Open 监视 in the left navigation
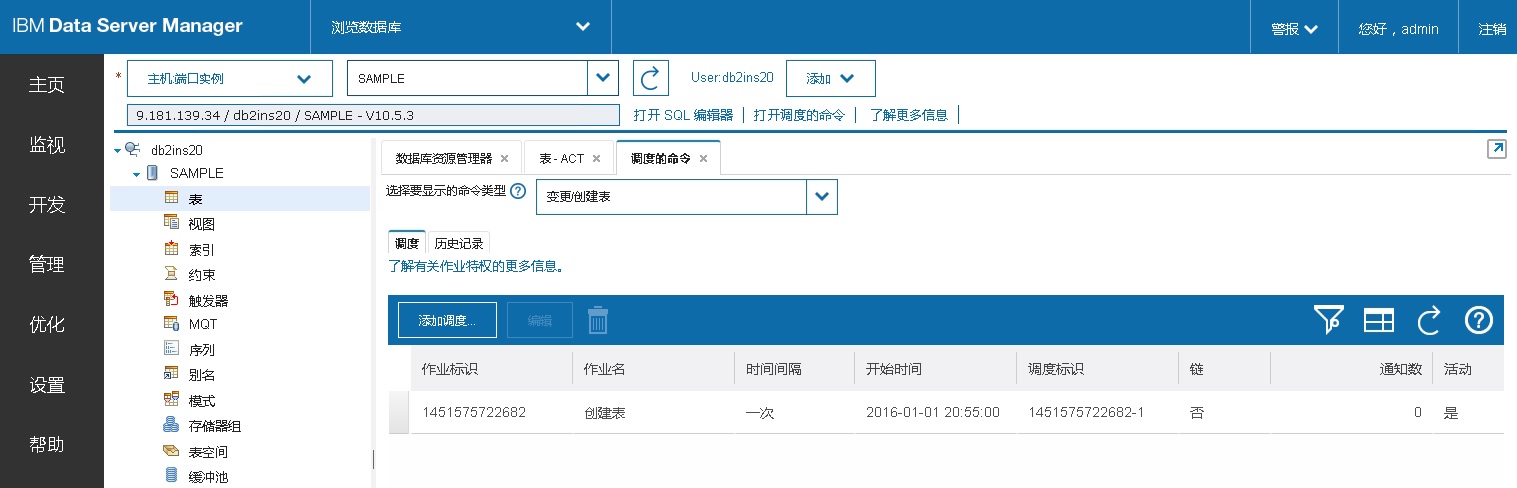Screen dimensions: 1517x488 [x=47, y=145]
